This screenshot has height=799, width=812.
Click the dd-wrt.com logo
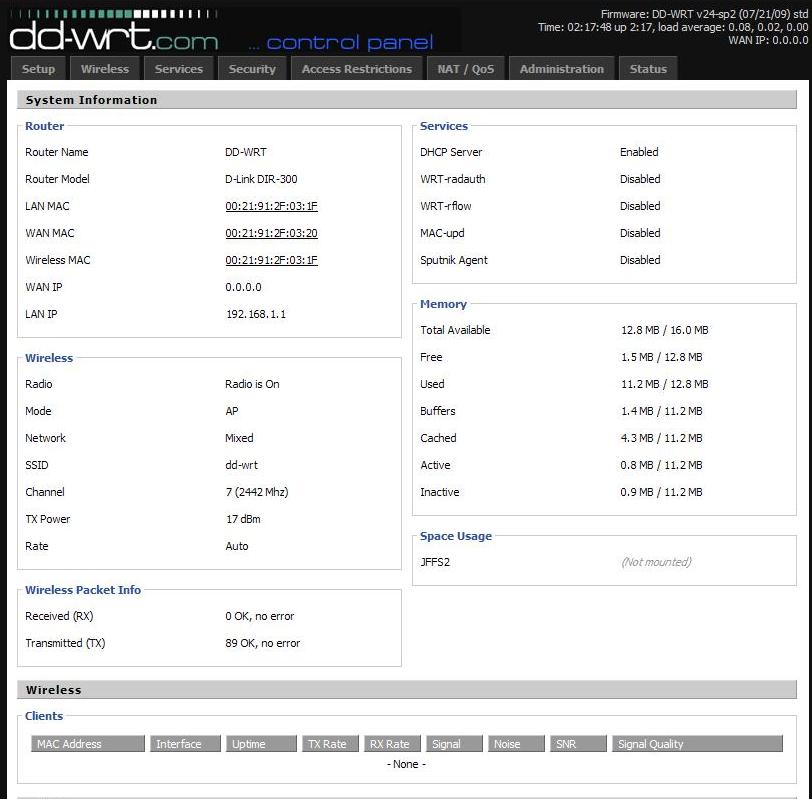(x=114, y=31)
